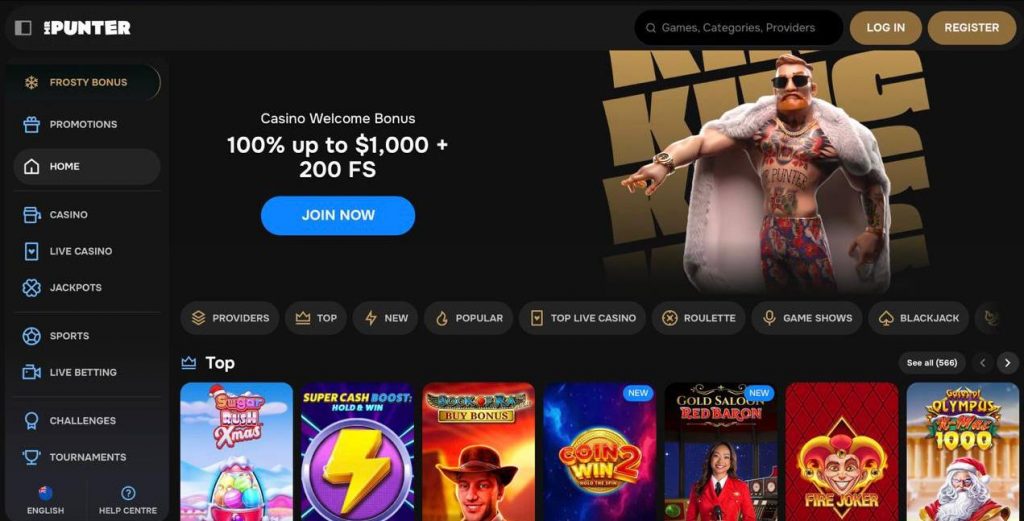Image resolution: width=1024 pixels, height=521 pixels.
Task: Click the Join Now button
Action: click(338, 215)
